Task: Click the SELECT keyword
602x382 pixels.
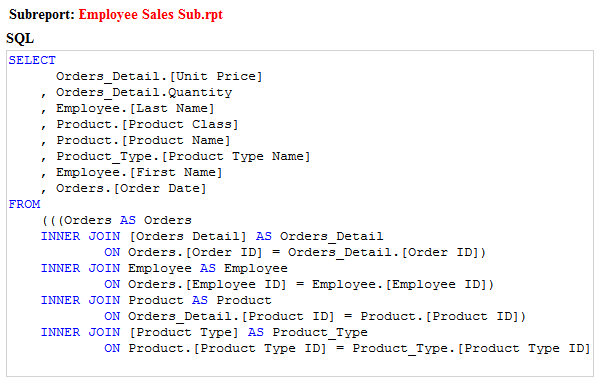Action: 32,60
